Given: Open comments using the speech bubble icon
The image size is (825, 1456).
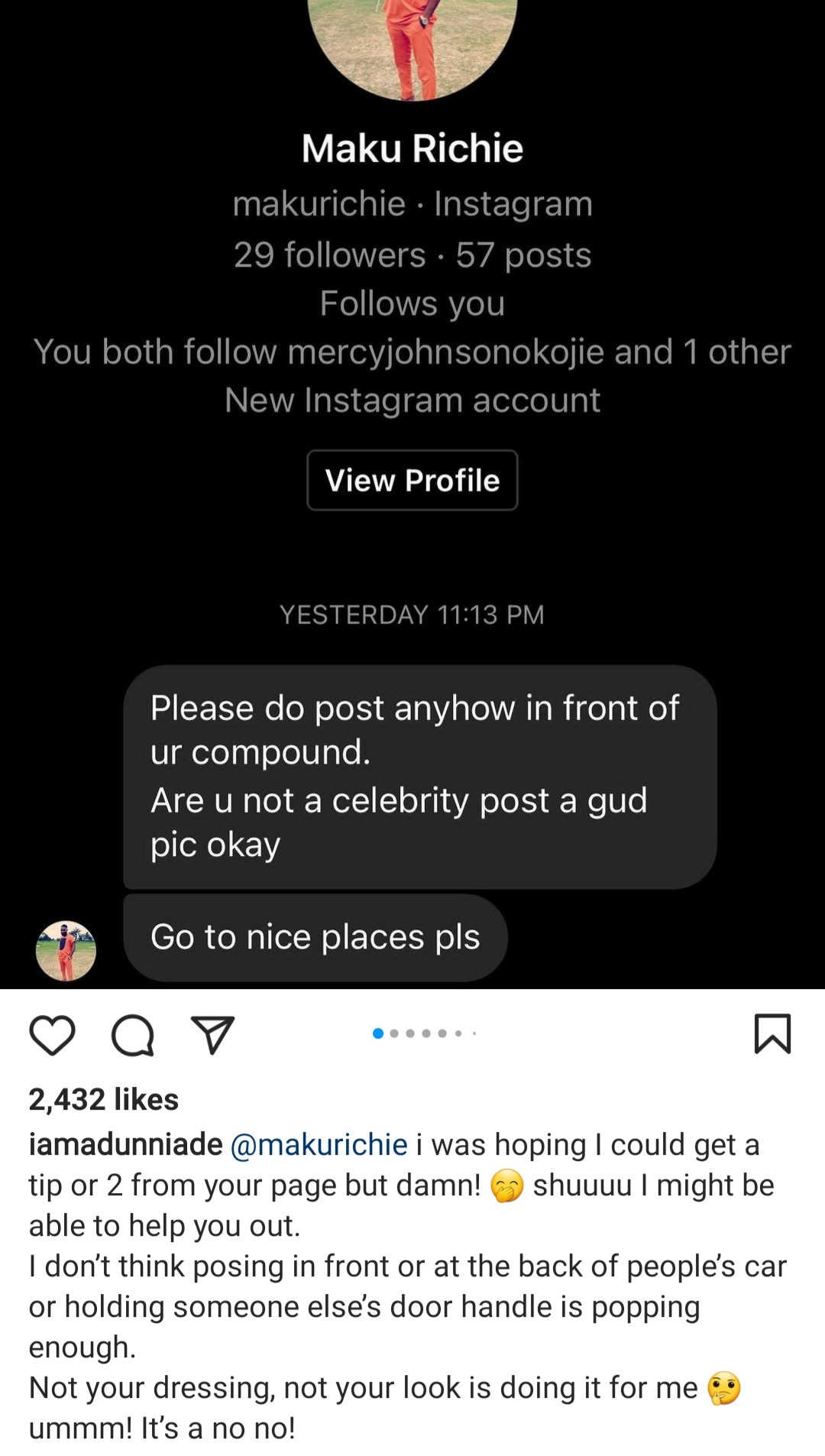Looking at the screenshot, I should [x=133, y=1035].
